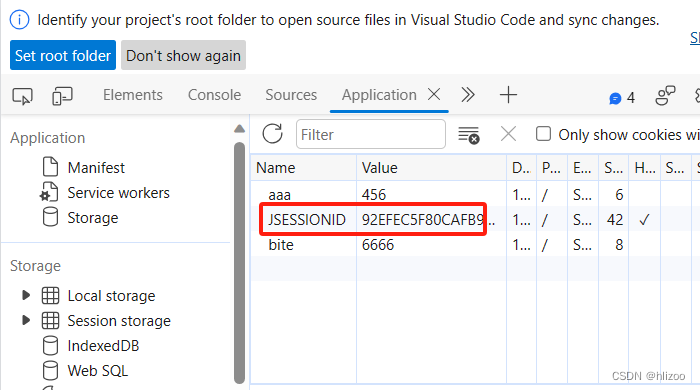Delete selected cookie with X icon
This screenshot has height=390, width=700.
pos(508,134)
